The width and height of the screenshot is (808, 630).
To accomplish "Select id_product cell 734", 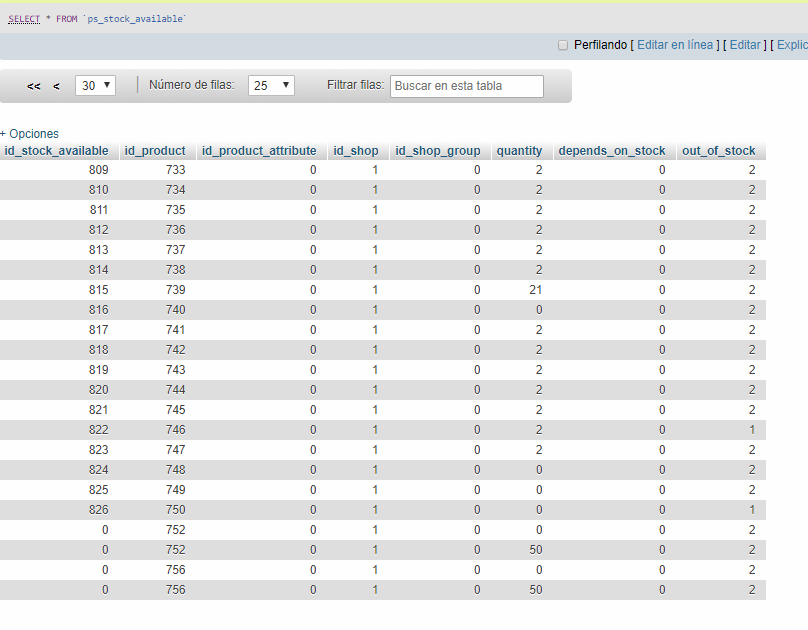I will click(x=176, y=190).
